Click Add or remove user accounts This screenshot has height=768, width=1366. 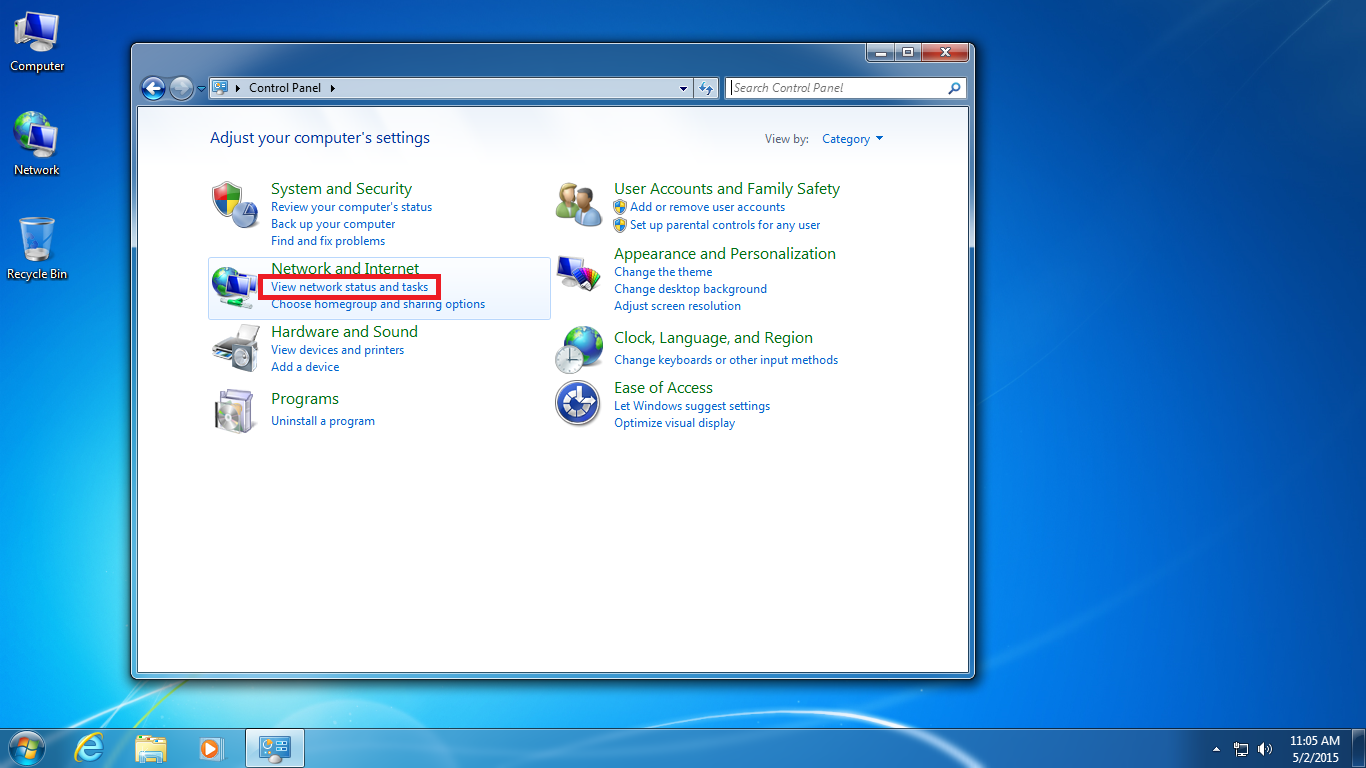[x=707, y=207]
